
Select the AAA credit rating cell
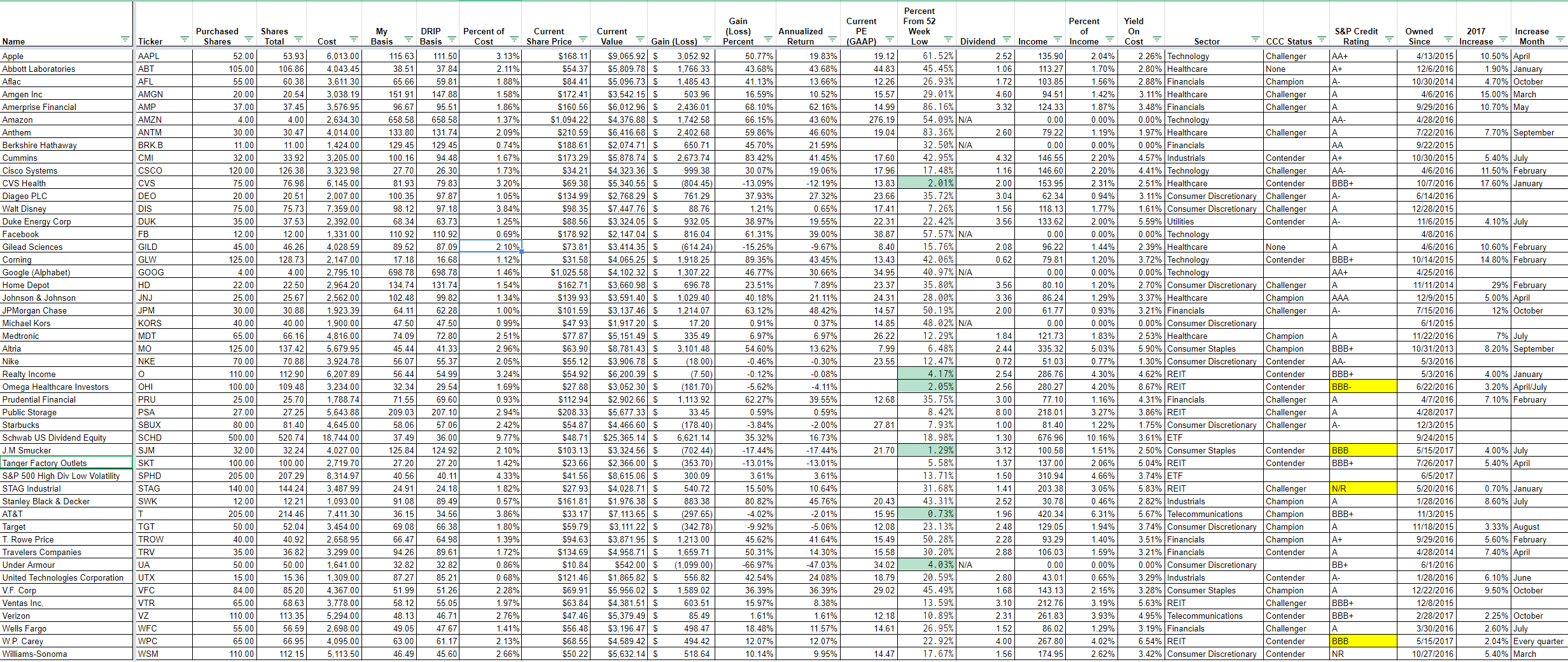(x=1362, y=298)
